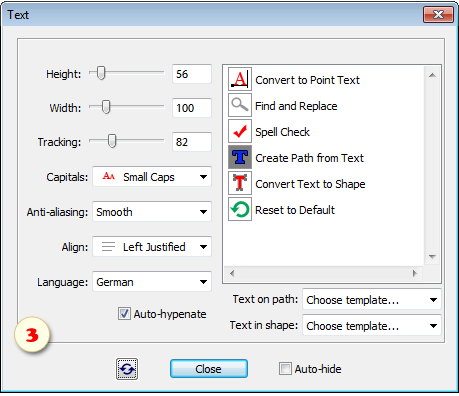Click the Convert to Point Text icon
This screenshot has height=396, width=459.
tap(240, 79)
